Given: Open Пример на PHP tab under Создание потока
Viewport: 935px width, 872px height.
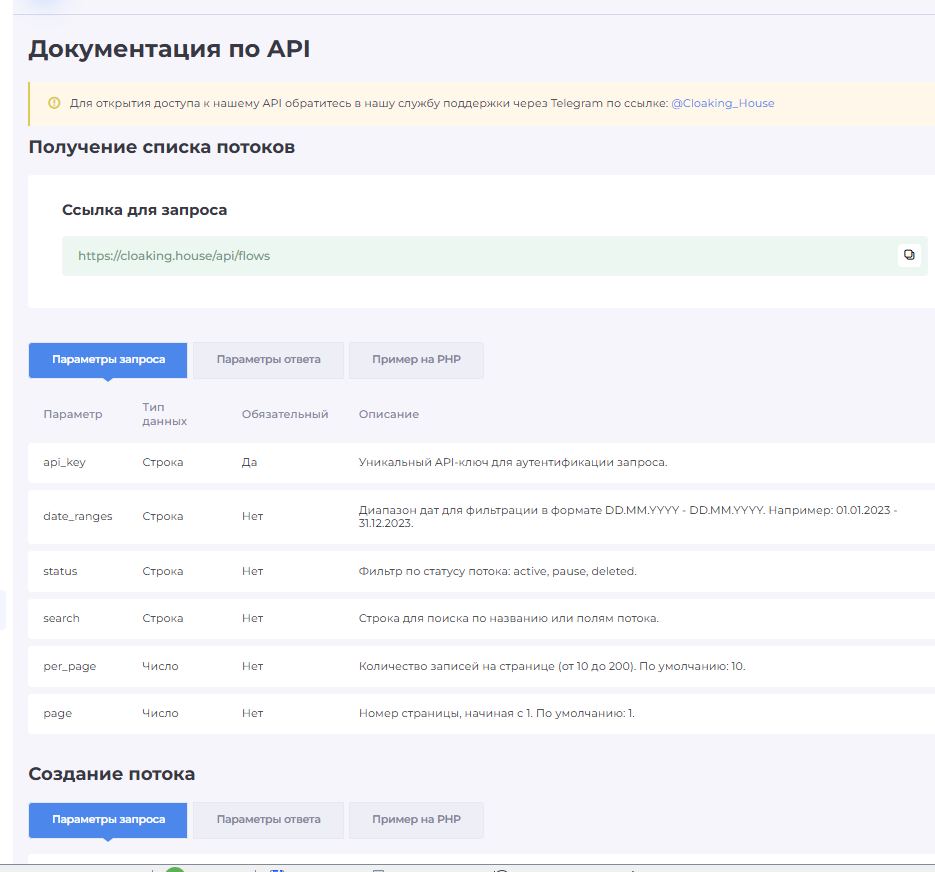Looking at the screenshot, I should point(416,820).
